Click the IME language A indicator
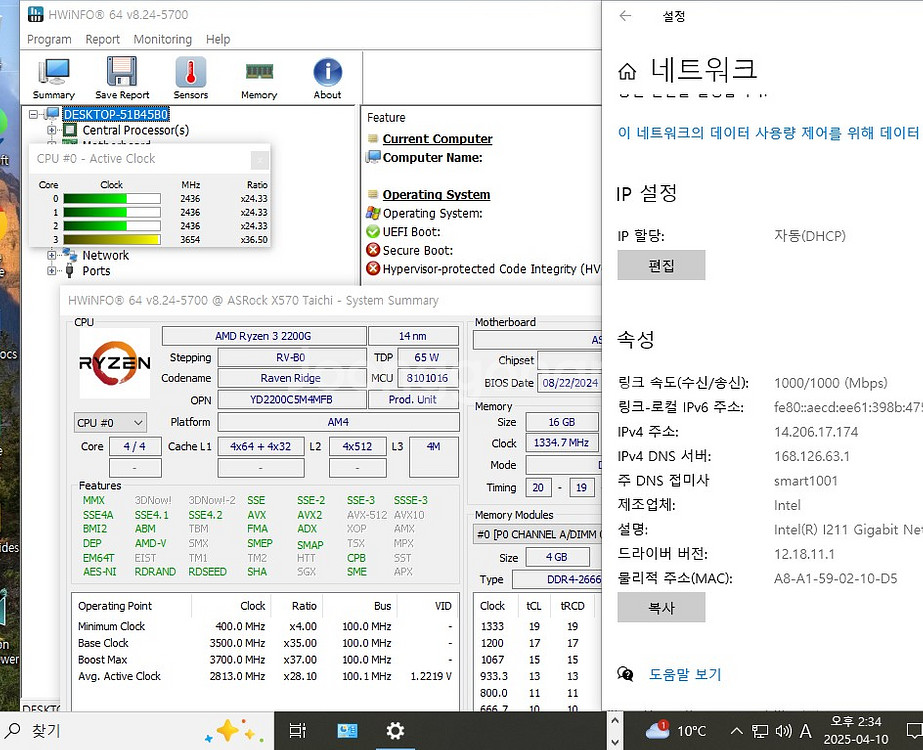This screenshot has height=750, width=923. [805, 731]
